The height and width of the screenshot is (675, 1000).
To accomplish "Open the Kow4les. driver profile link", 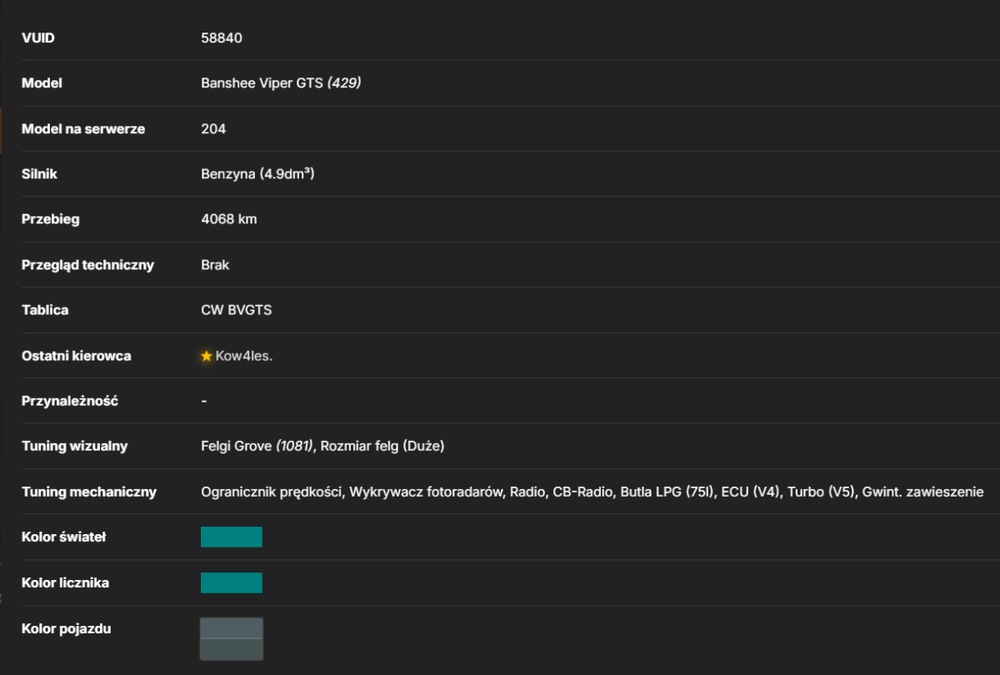I will tap(244, 356).
